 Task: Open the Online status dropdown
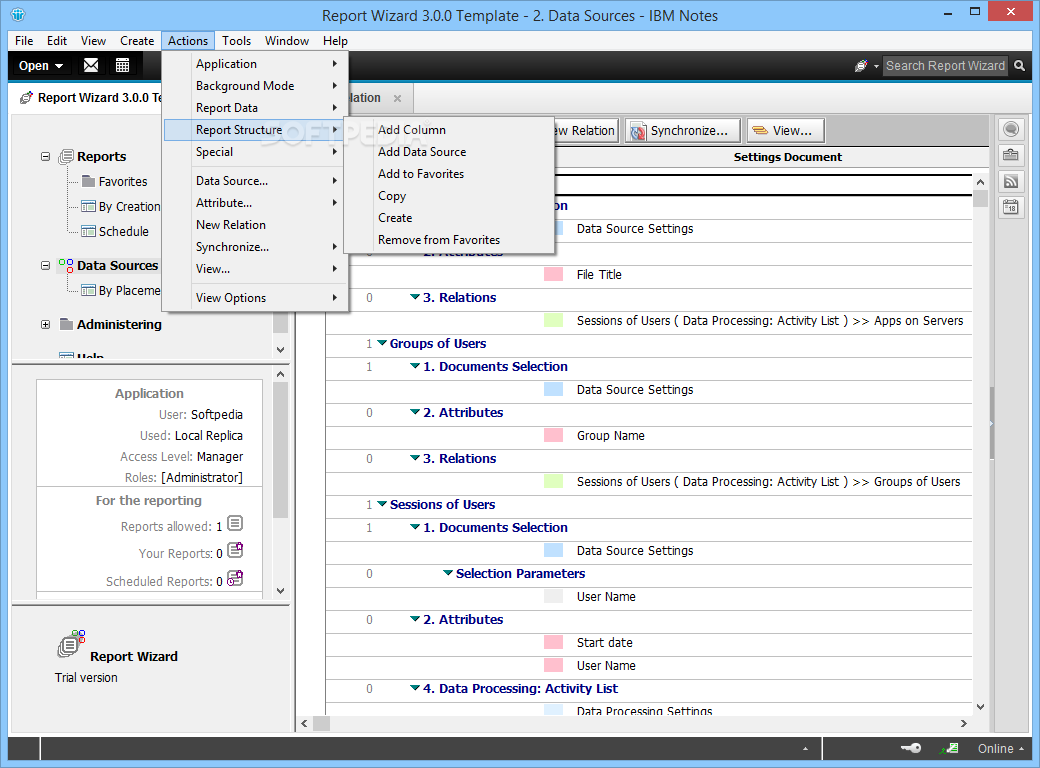point(1000,748)
